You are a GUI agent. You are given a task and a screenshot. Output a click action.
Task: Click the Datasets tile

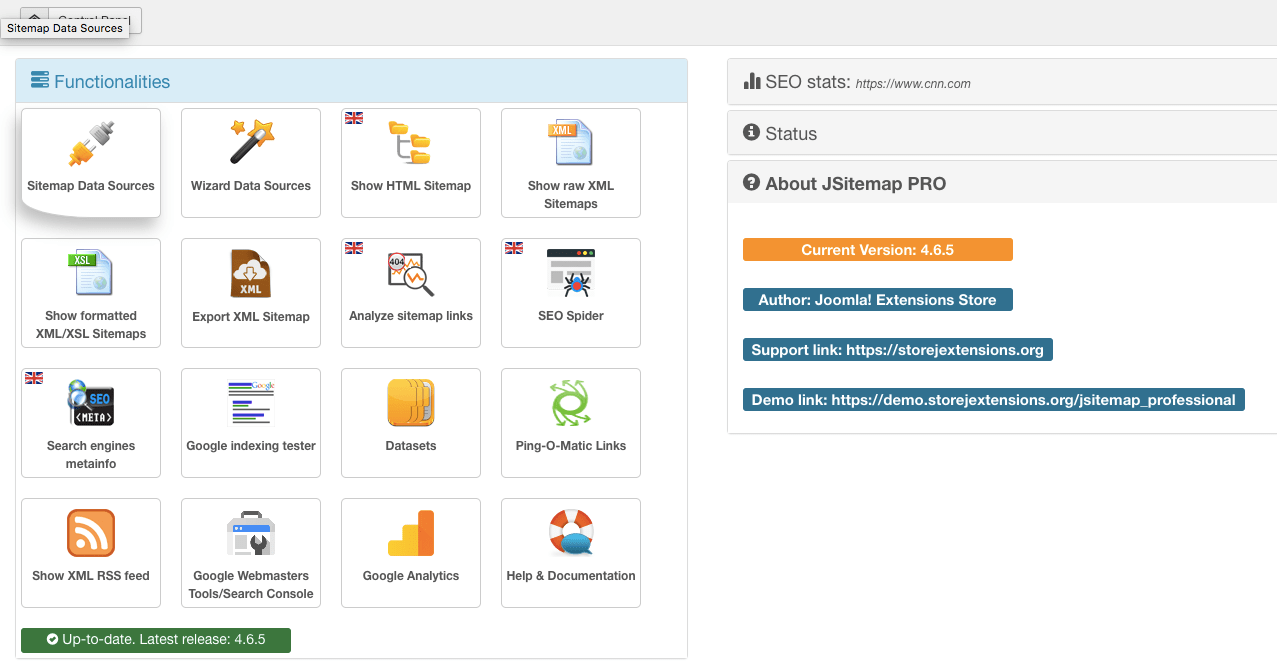411,423
